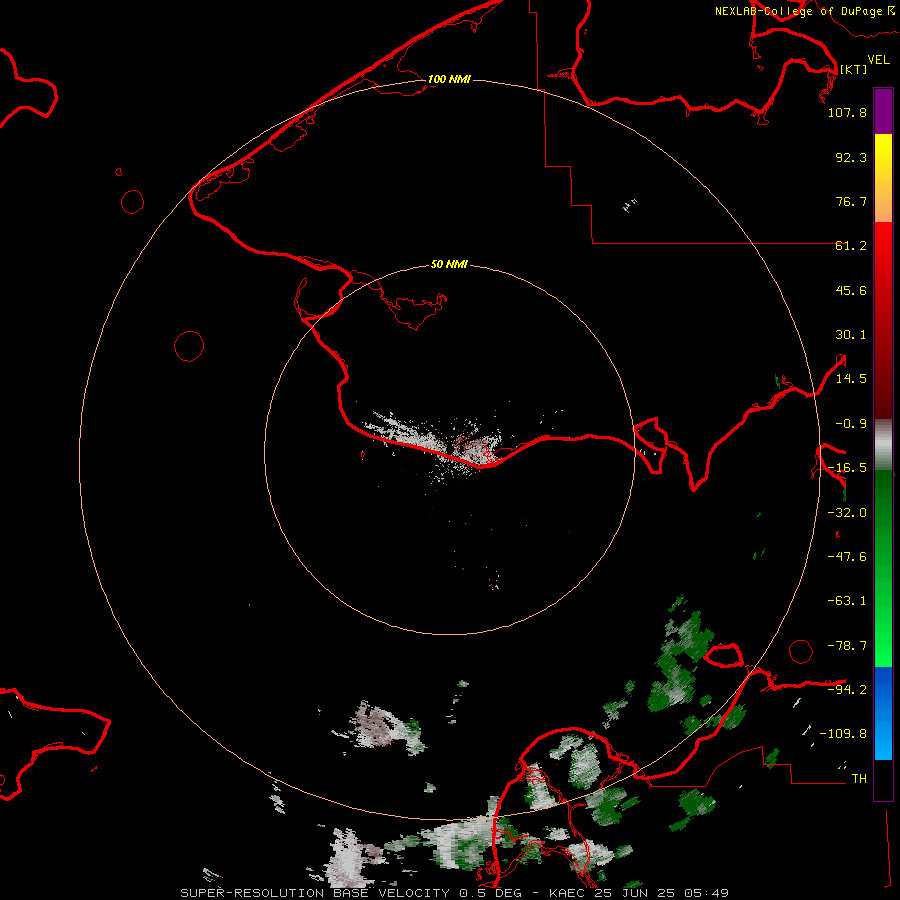Click the -94.2 velocity scale value
This screenshot has height=900, width=900.
point(847,690)
